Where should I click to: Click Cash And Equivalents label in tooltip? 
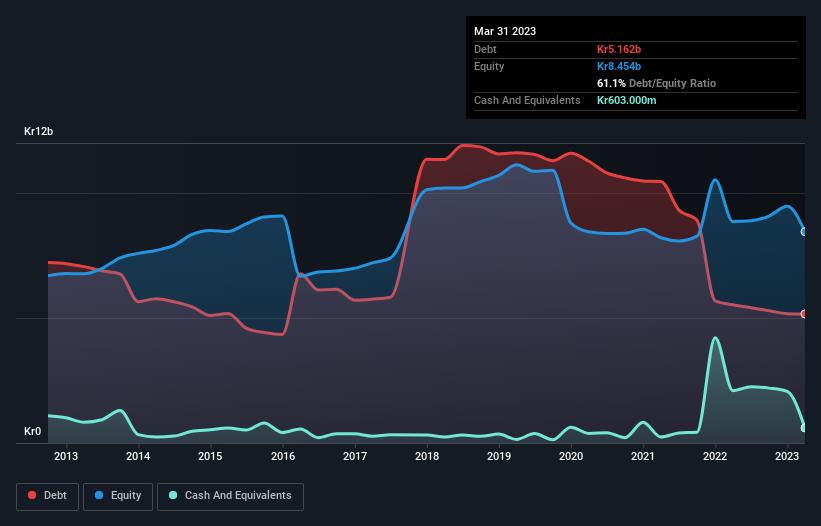pyautogui.click(x=527, y=100)
